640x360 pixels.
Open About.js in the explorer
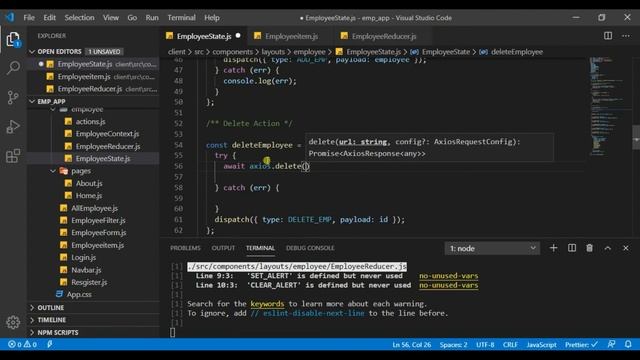(89, 183)
